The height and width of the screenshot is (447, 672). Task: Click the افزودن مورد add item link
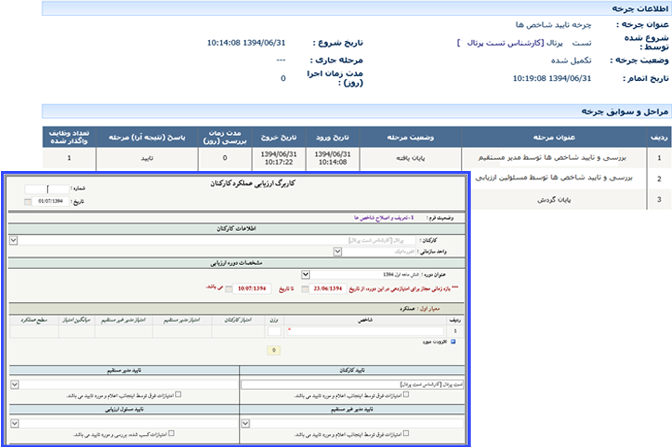point(435,342)
